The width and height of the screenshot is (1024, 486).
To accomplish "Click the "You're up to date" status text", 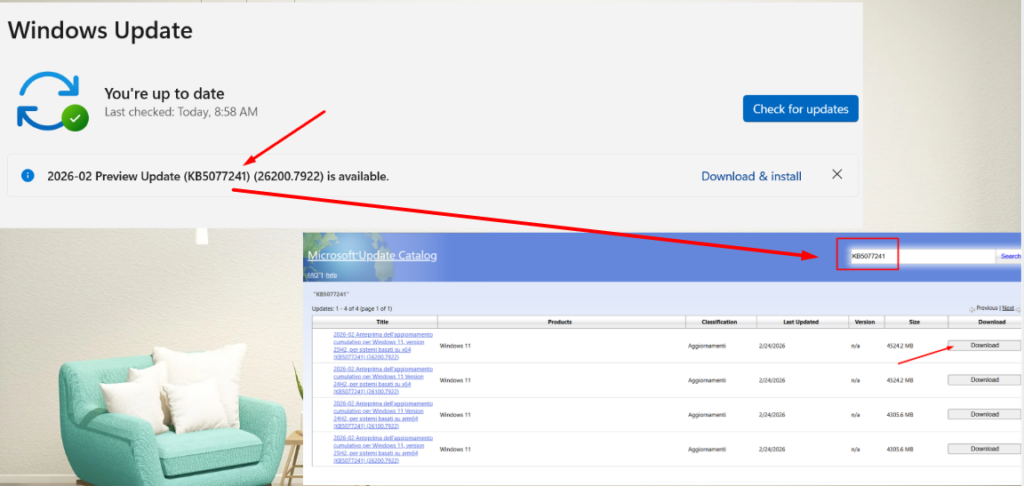I will point(164,93).
